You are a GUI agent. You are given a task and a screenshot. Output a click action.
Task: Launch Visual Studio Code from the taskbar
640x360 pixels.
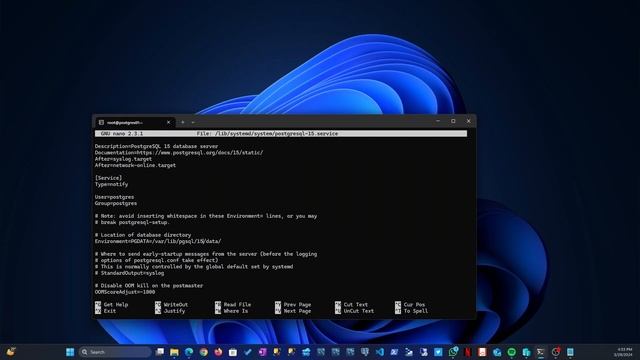380,352
